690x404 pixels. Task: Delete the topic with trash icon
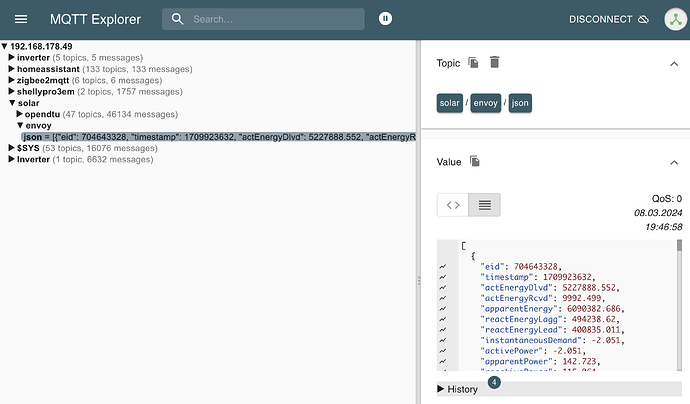pos(495,62)
